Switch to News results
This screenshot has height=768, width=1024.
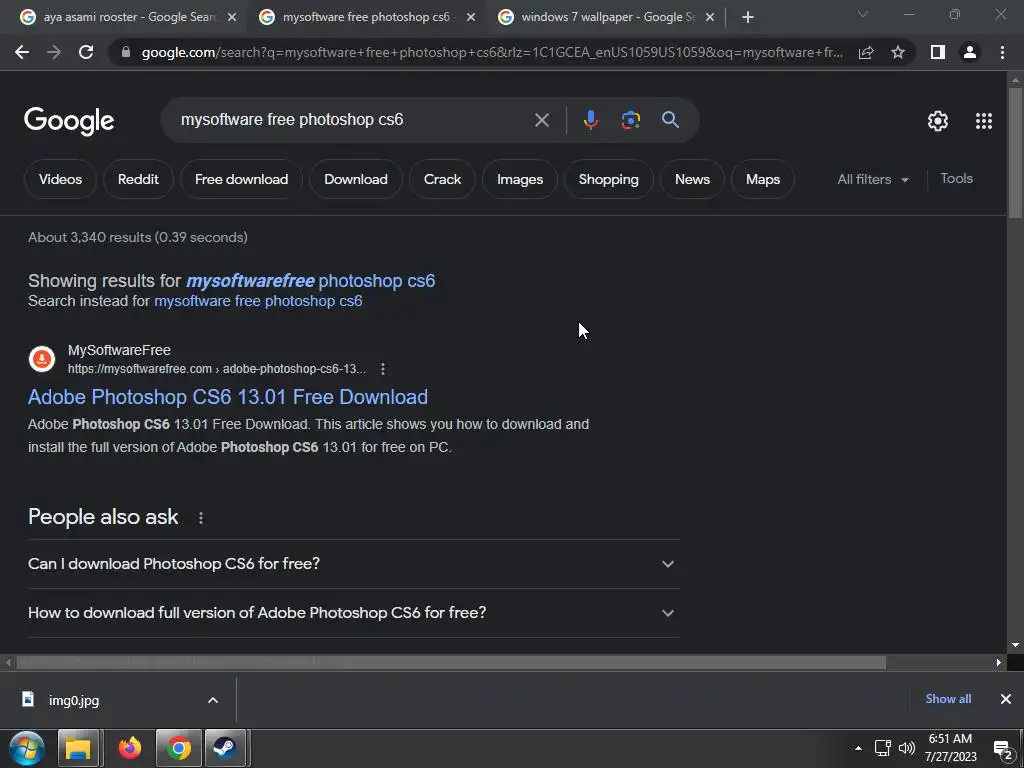click(692, 179)
